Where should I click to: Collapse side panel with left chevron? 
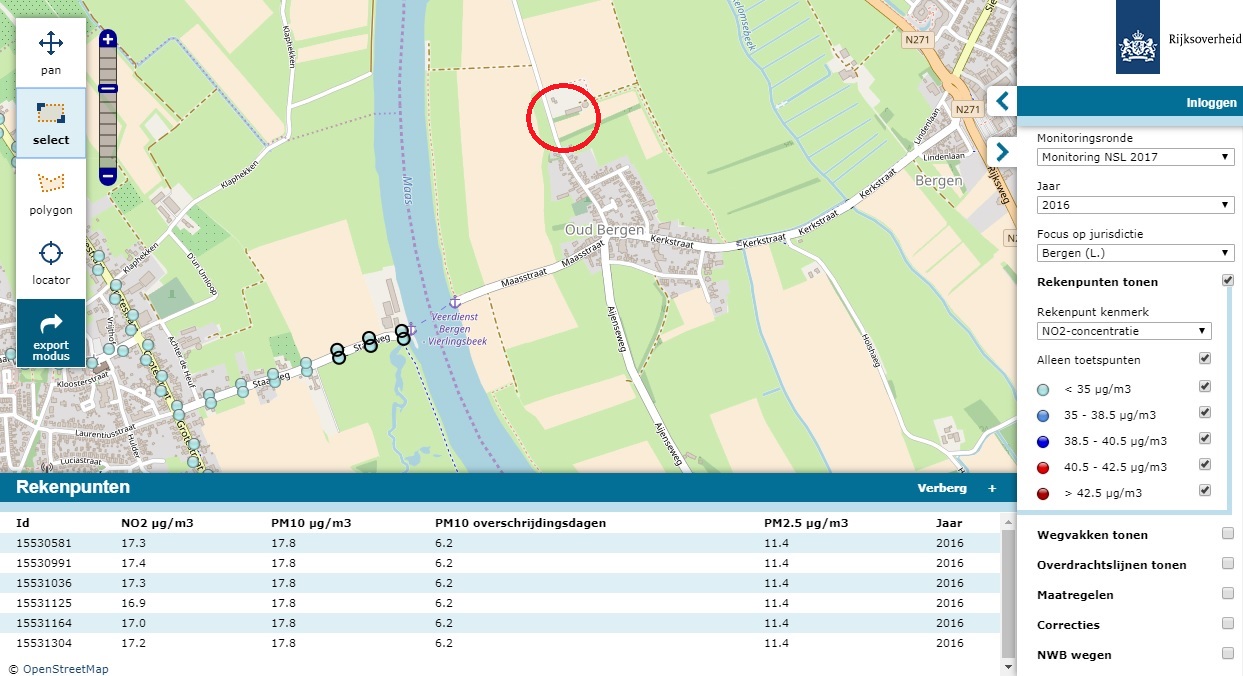click(1002, 101)
